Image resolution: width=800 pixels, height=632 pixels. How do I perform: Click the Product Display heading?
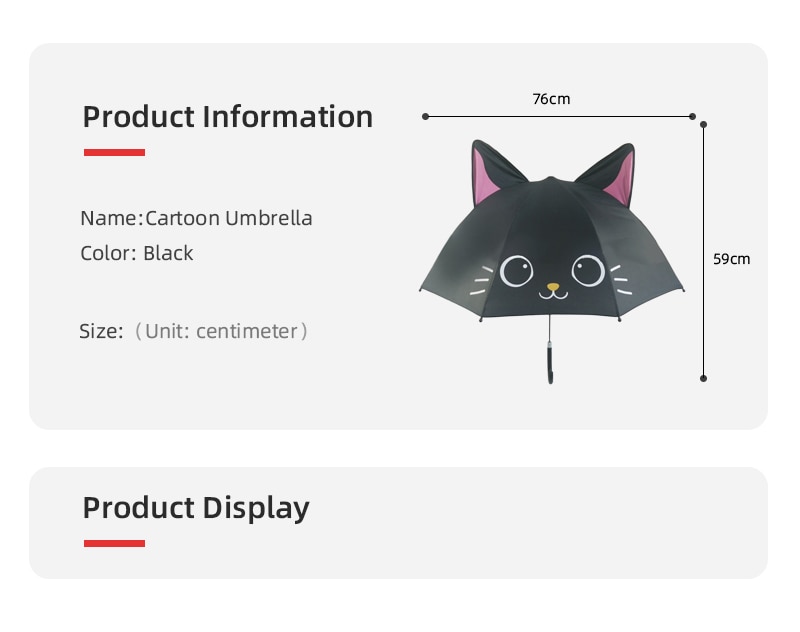coord(196,508)
